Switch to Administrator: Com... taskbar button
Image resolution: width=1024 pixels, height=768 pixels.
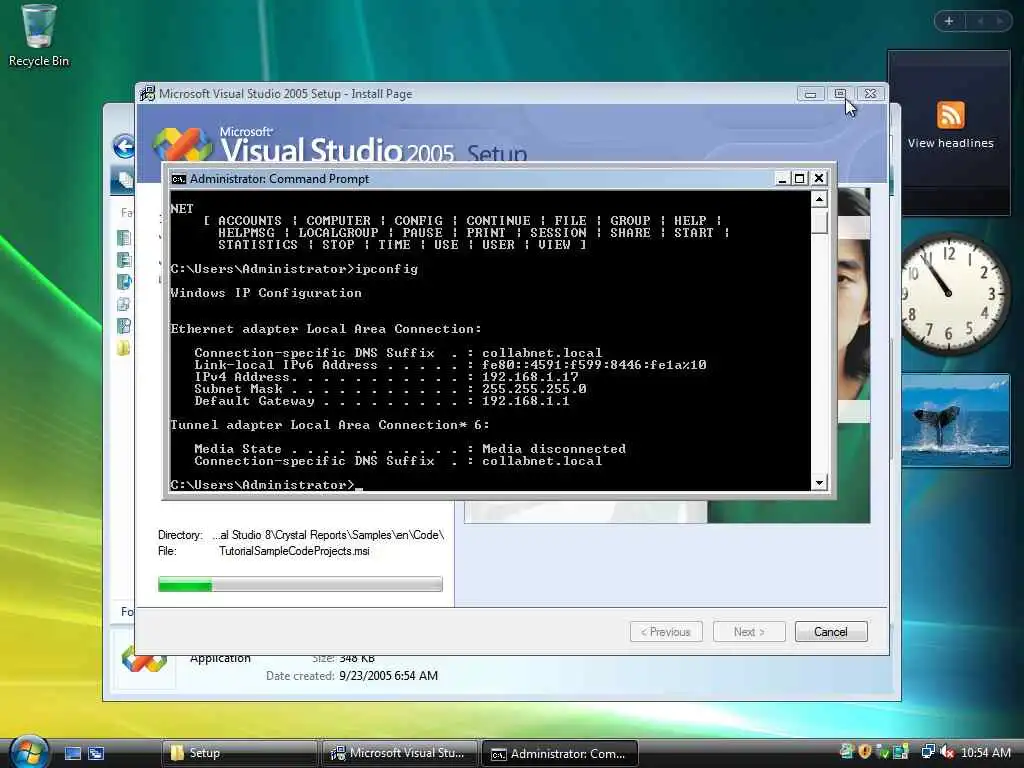point(560,753)
